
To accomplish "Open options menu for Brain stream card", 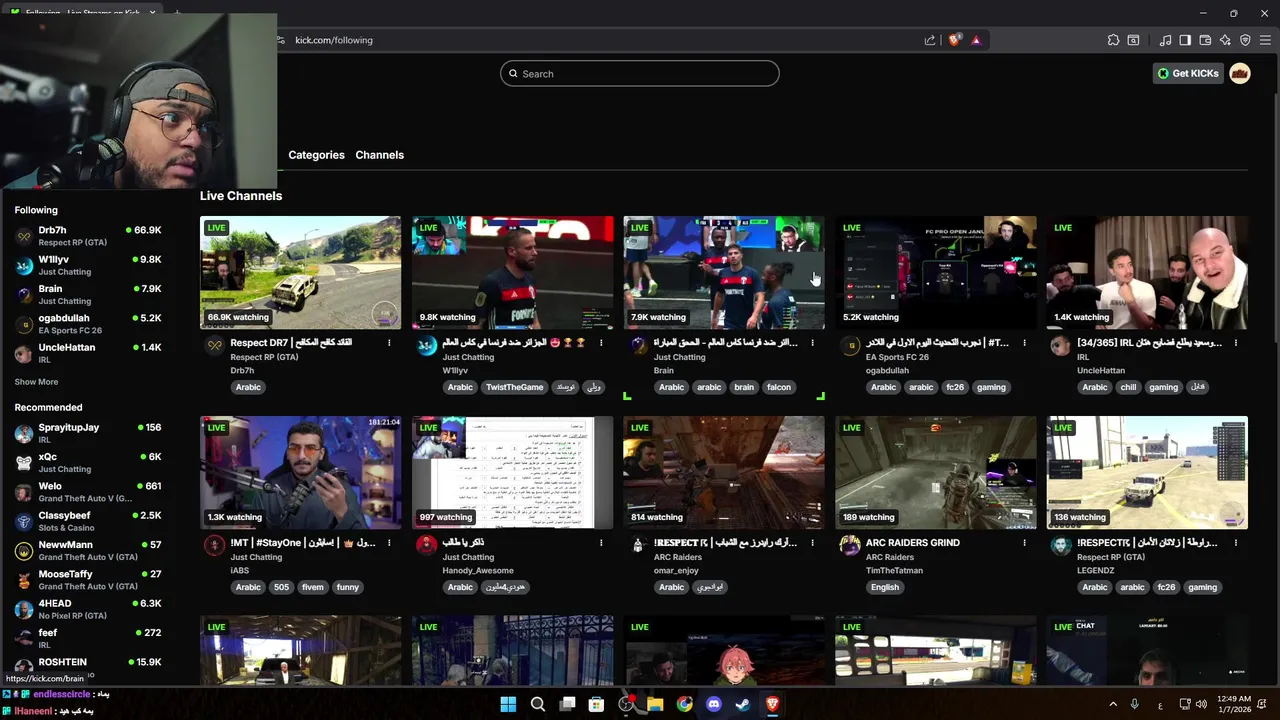I will click(x=812, y=343).
